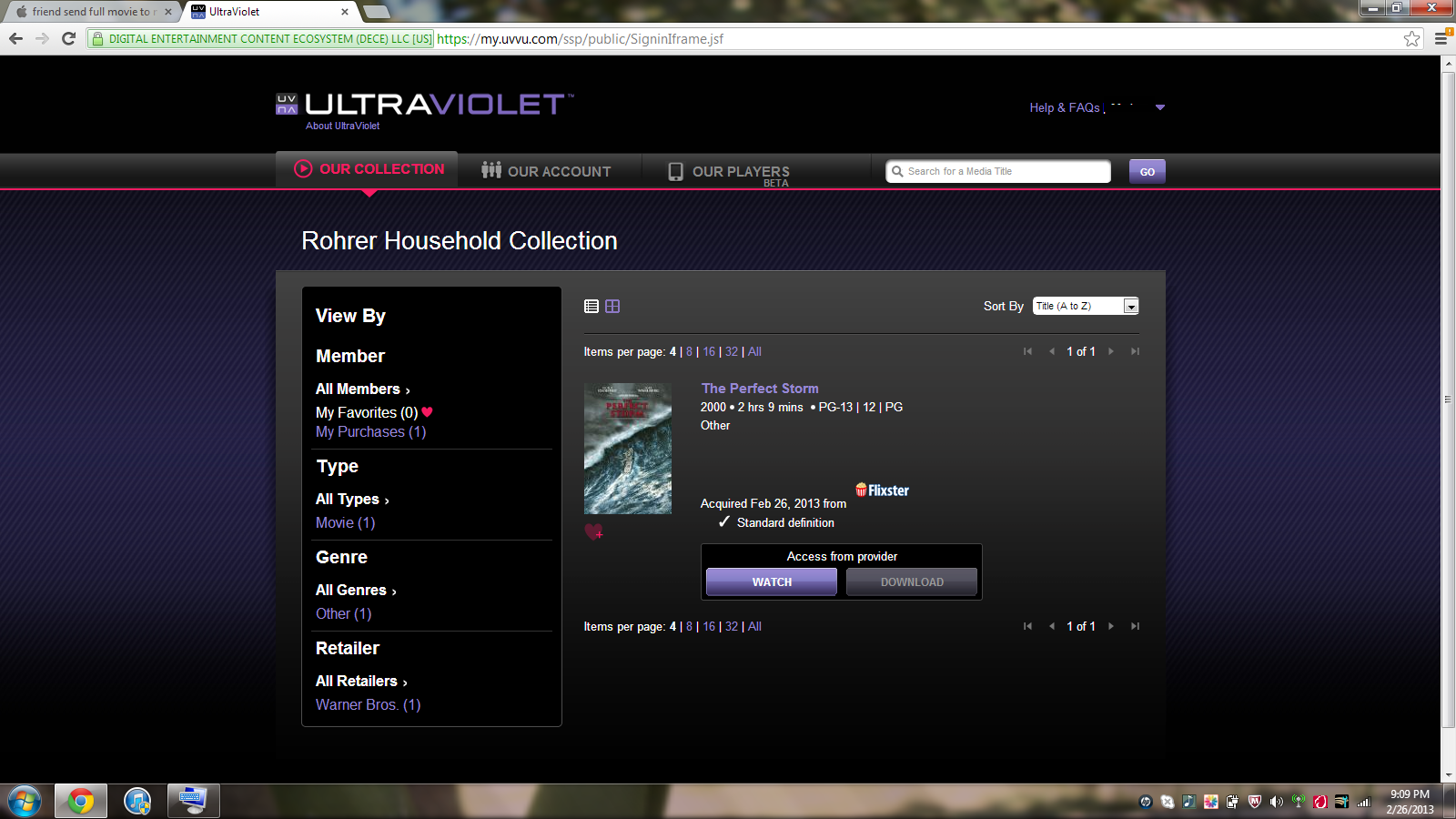
Task: Show 8 items per page (bottom)
Action: click(689, 627)
